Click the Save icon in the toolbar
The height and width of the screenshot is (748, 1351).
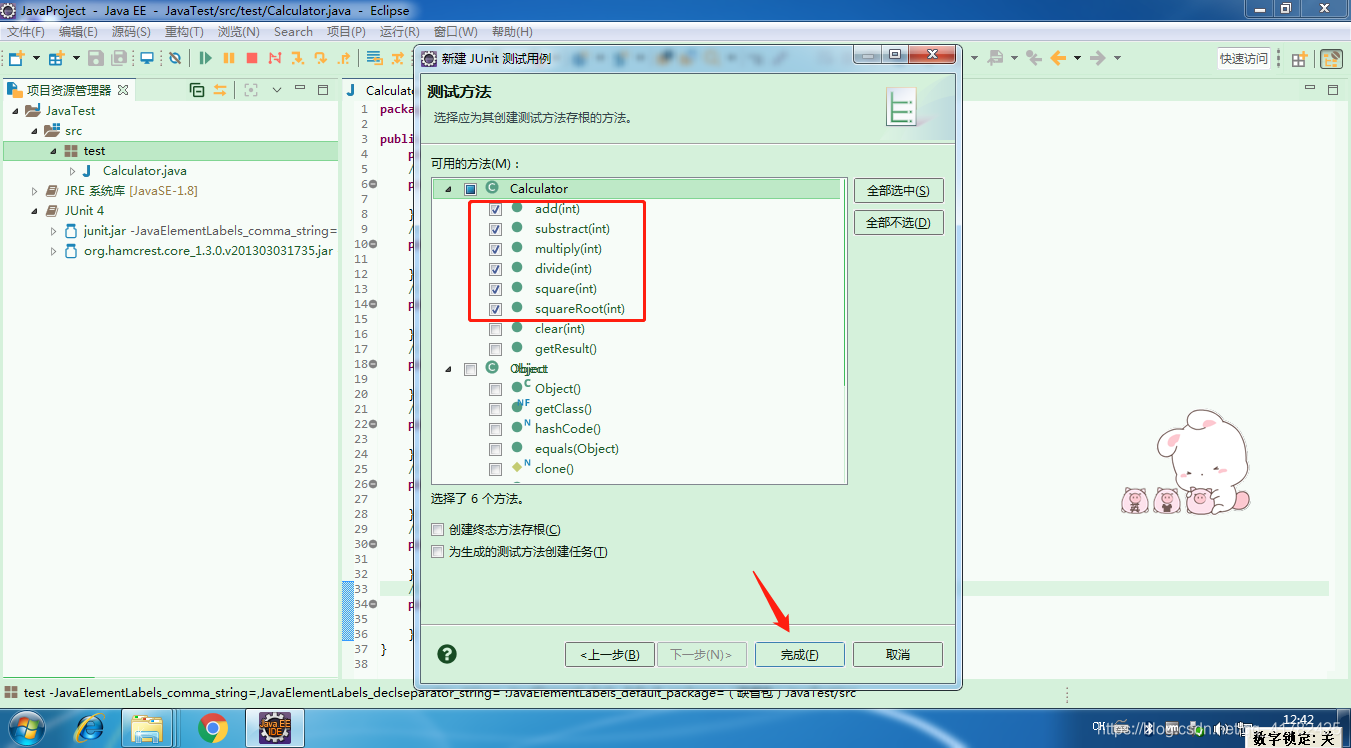coord(96,58)
